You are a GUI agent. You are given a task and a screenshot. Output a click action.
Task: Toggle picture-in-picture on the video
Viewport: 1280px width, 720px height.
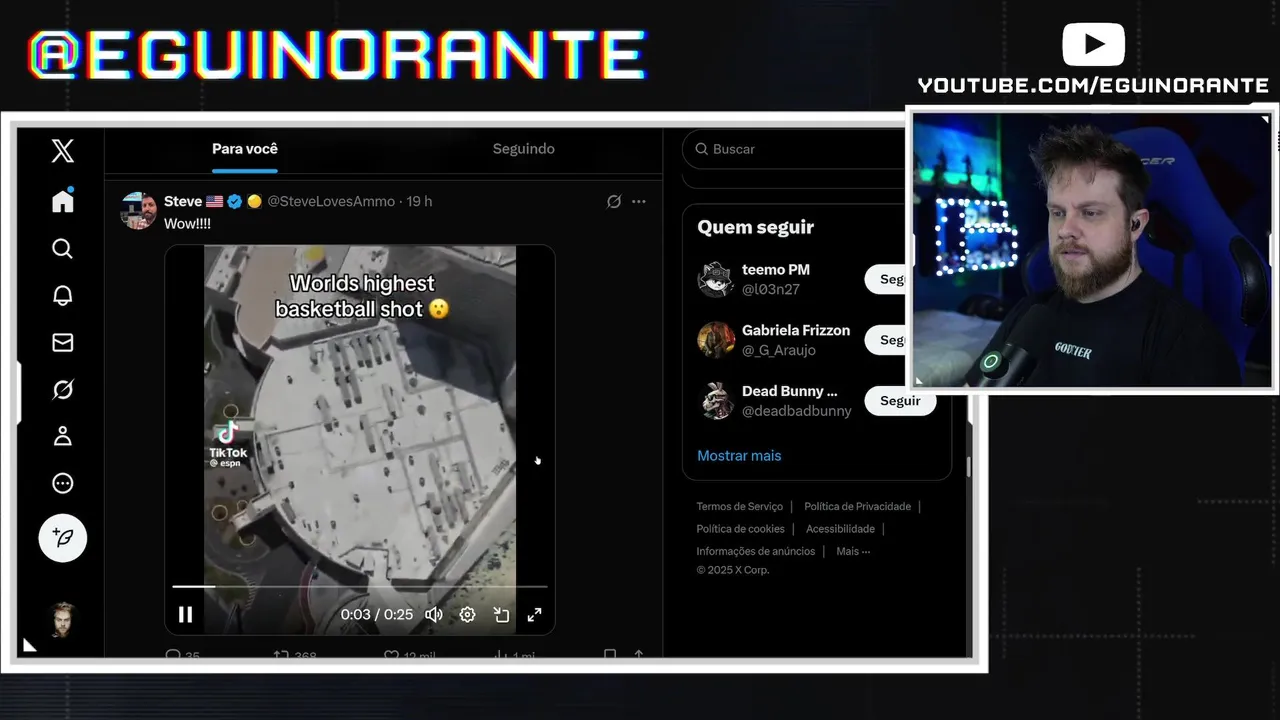point(501,614)
